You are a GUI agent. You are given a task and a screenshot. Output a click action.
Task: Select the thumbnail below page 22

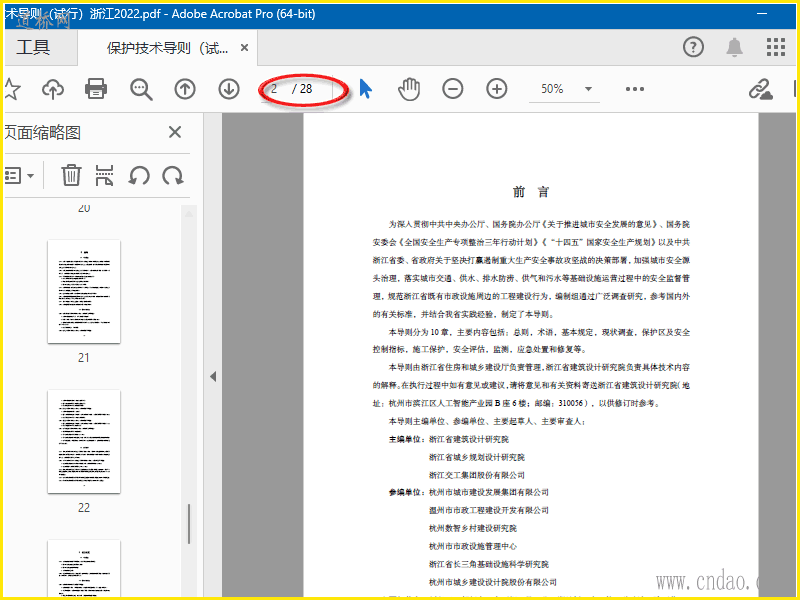[84, 568]
